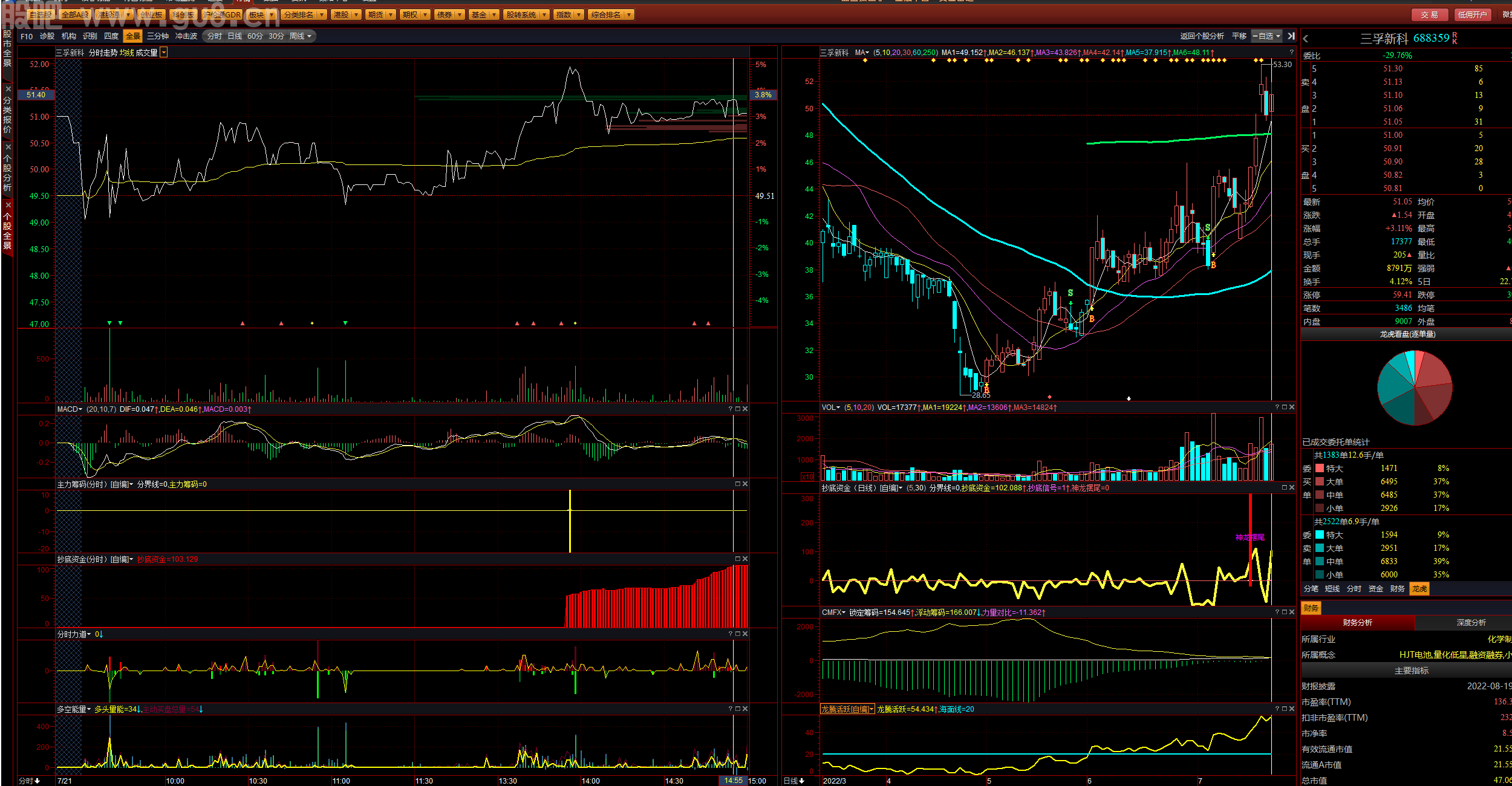Toggle the 四度 view mode
The image size is (1512, 786).
(x=111, y=36)
